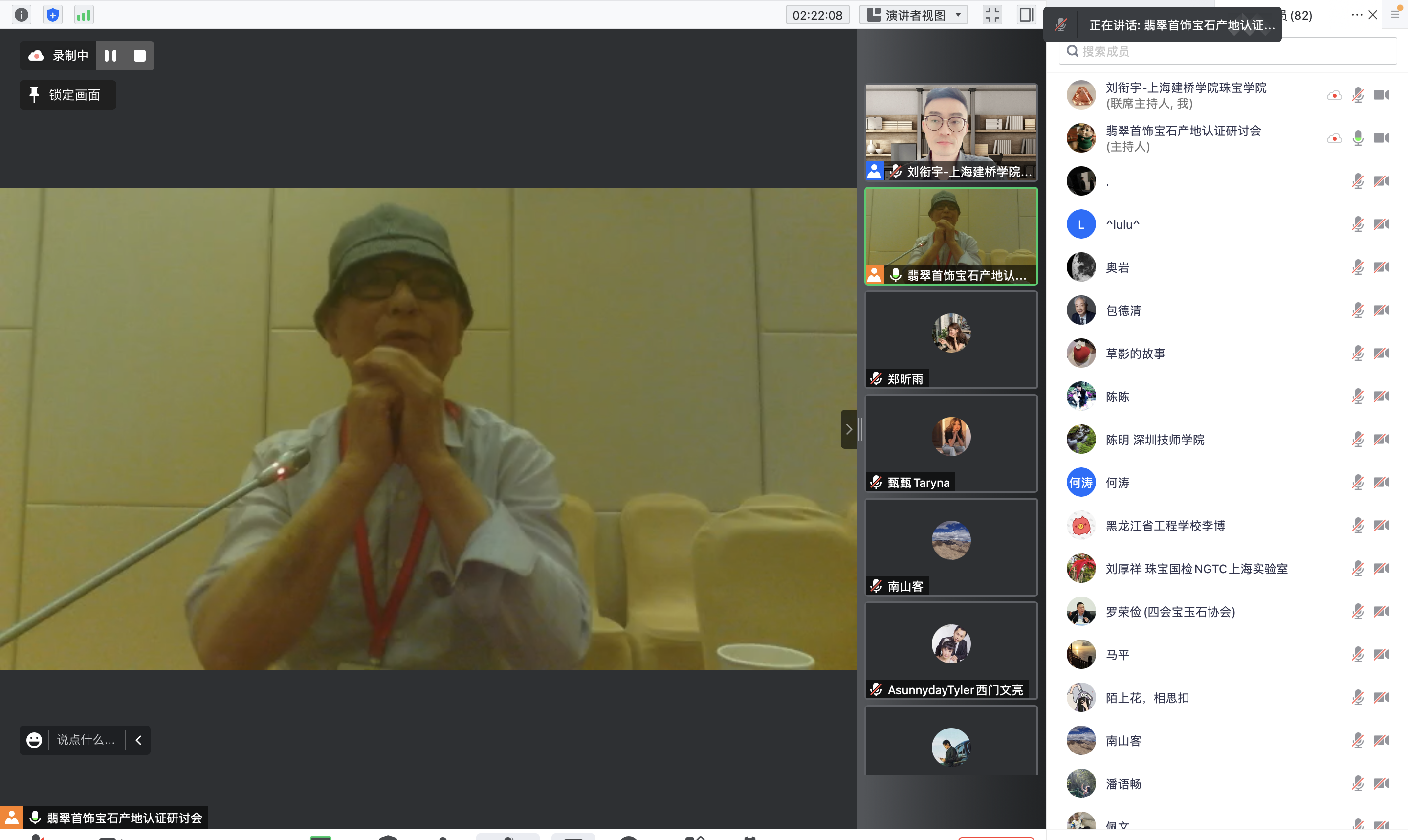
Task: Click the 锁定画面 pin button
Action: [68, 94]
